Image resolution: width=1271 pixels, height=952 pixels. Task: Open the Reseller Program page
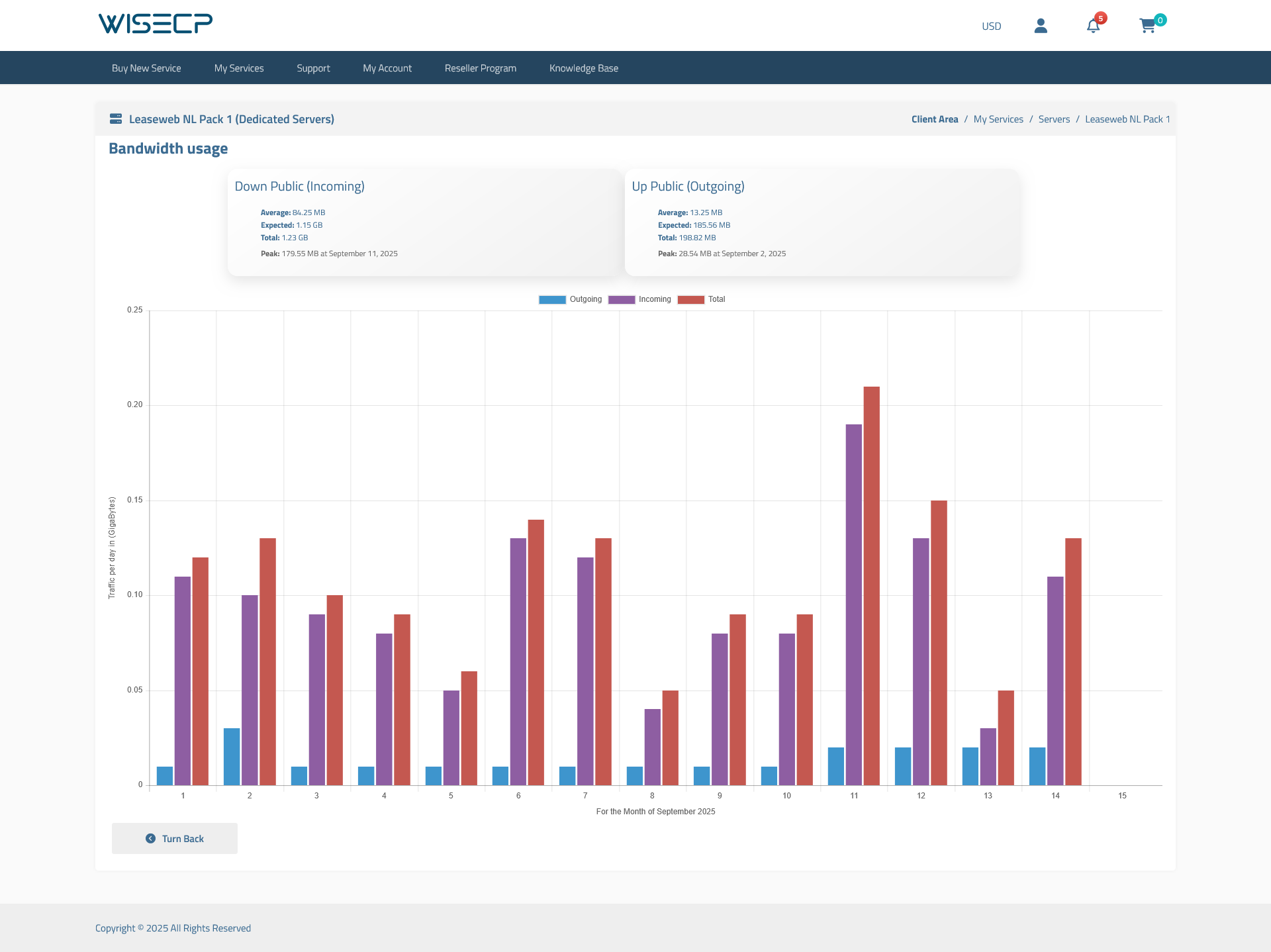[x=481, y=68]
